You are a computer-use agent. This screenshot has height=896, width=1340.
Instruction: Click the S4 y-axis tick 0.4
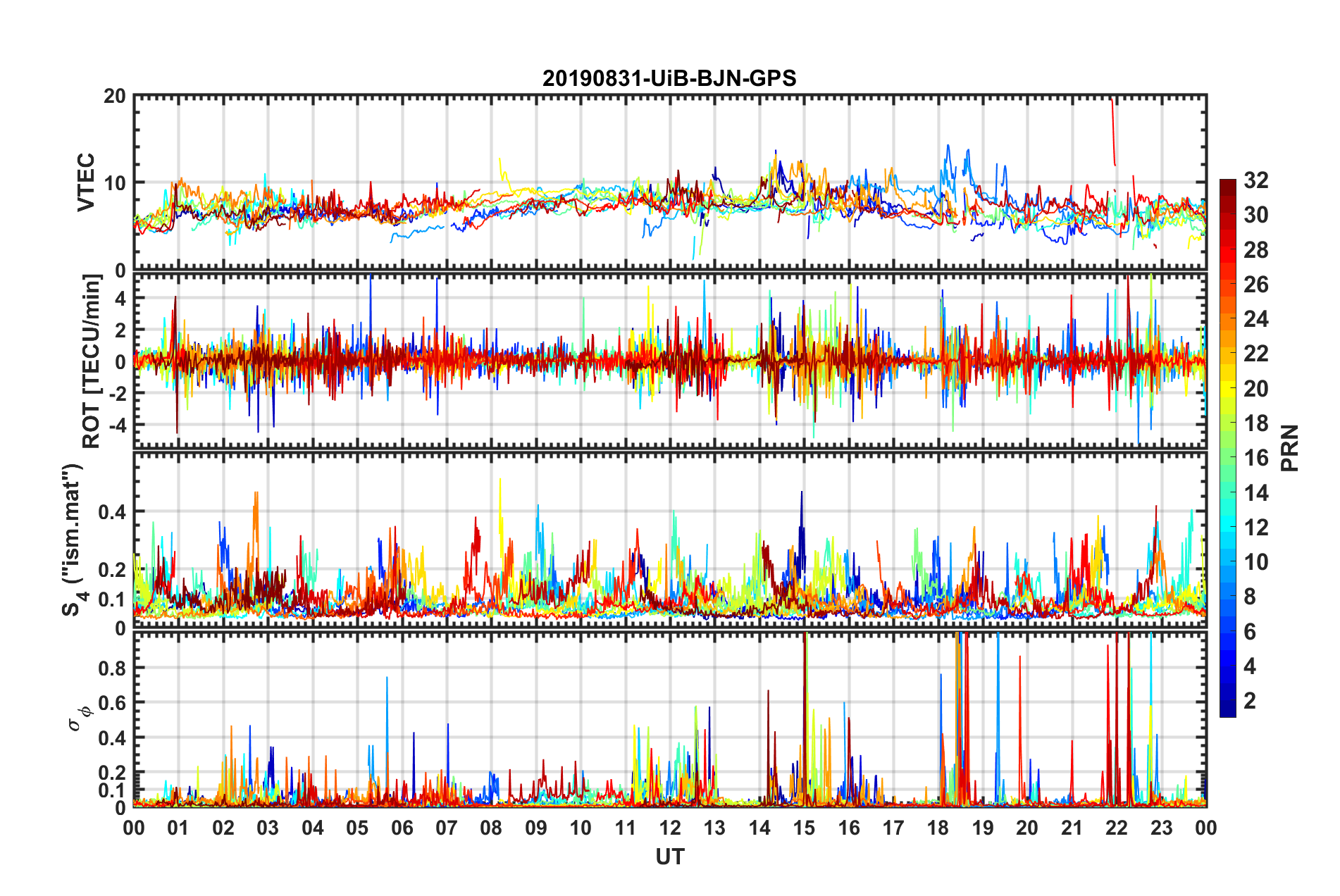pos(113,512)
